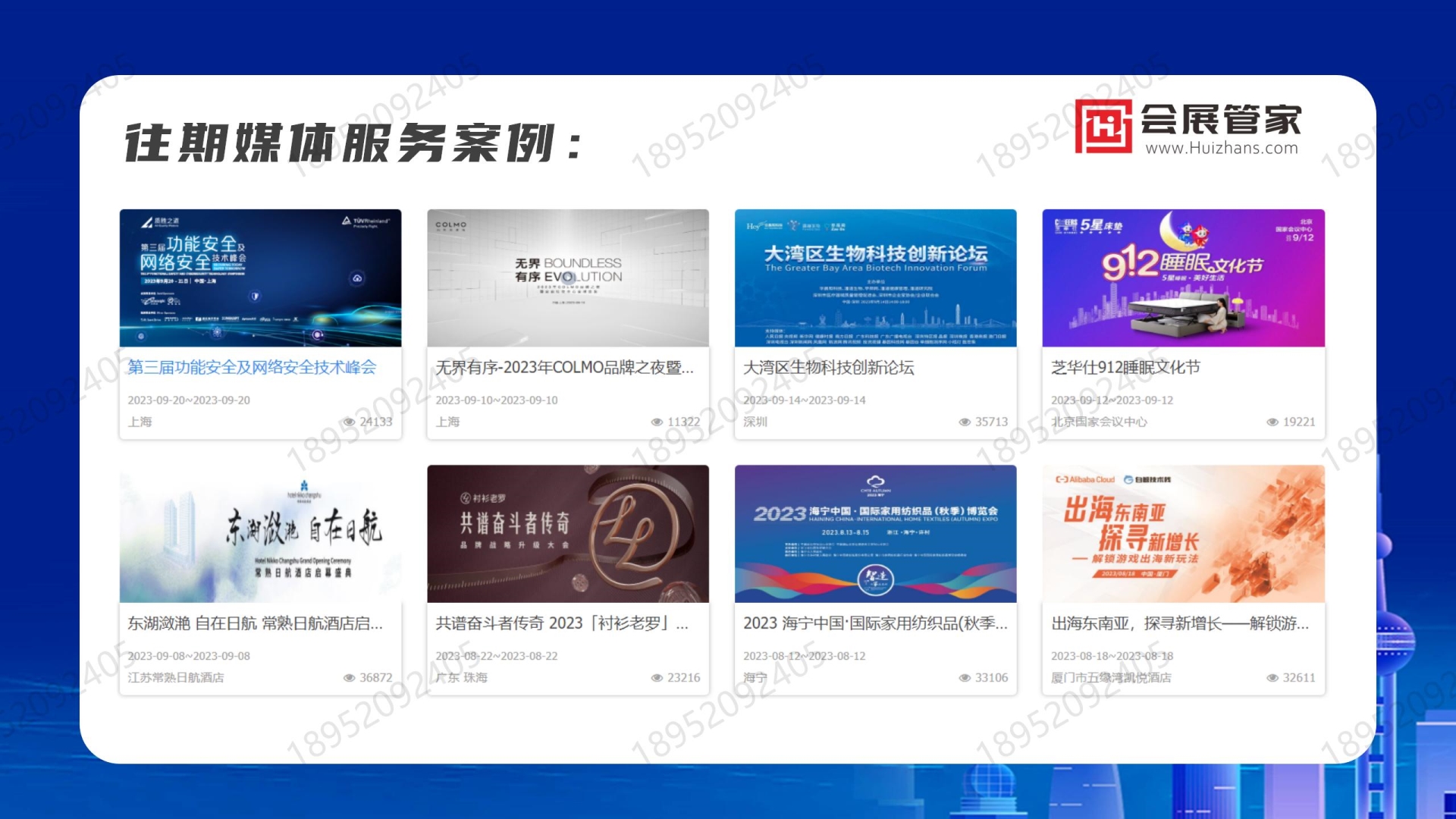
Task: Click the eye icon beside 33106
Action: 965,678
